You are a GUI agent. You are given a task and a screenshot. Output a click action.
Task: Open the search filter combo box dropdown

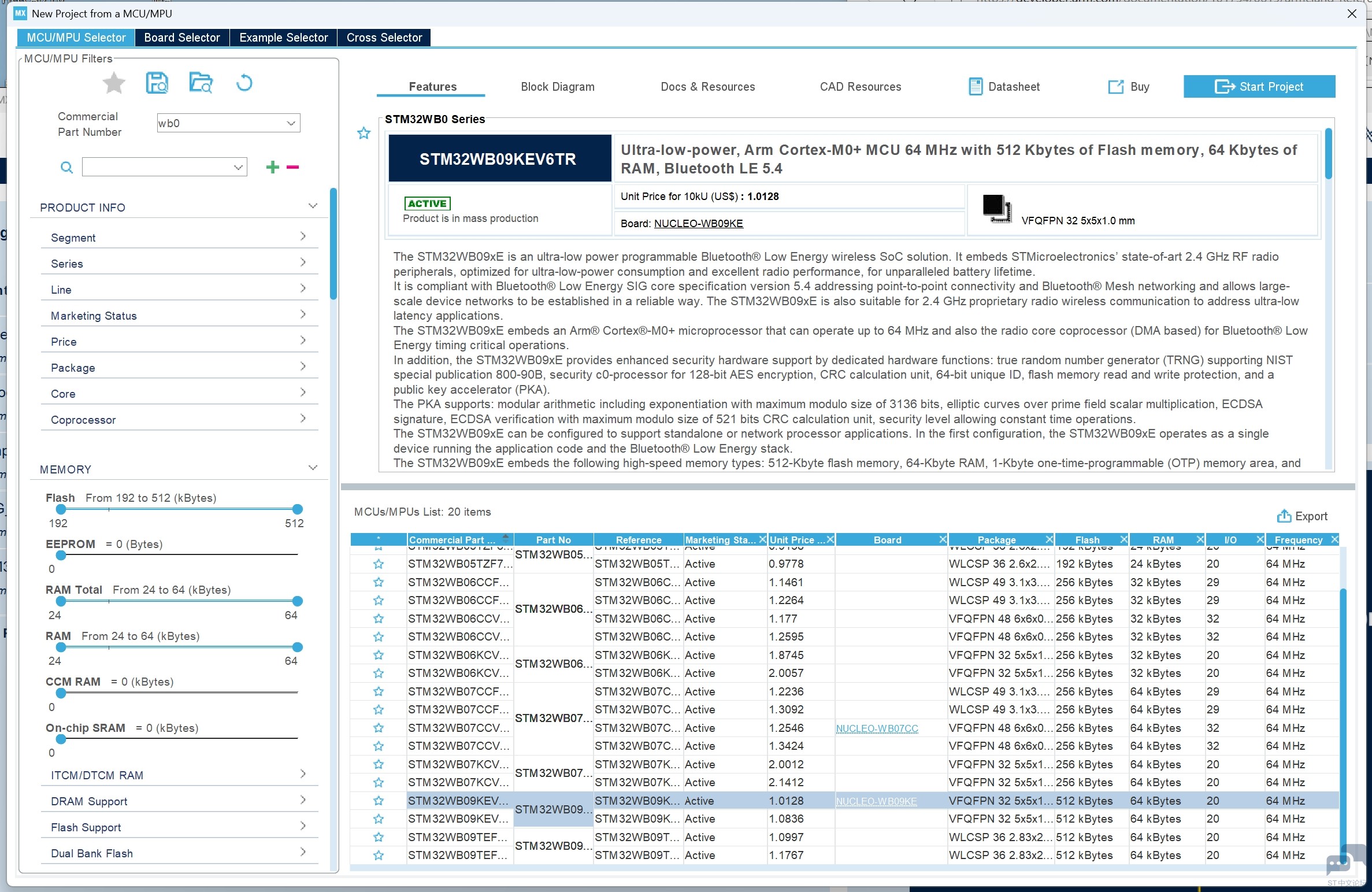[238, 168]
